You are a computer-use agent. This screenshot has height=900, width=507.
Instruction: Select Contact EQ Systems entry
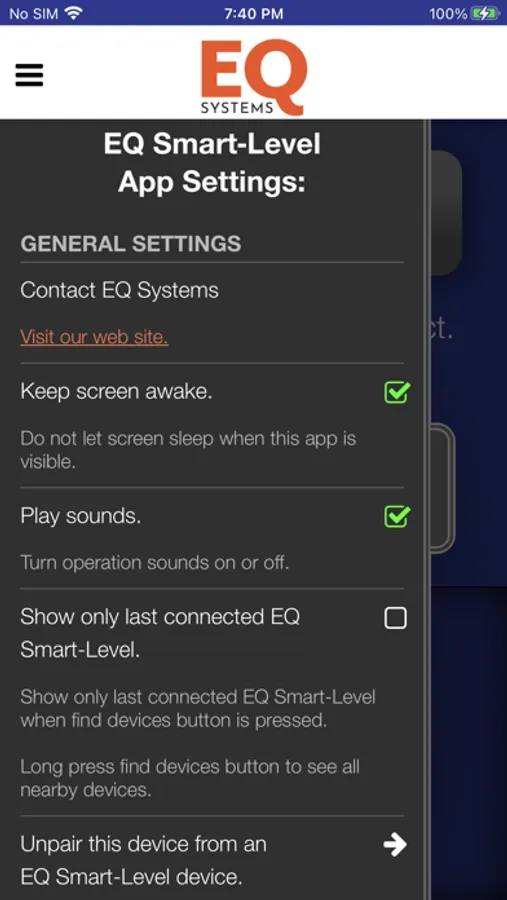pos(119,290)
